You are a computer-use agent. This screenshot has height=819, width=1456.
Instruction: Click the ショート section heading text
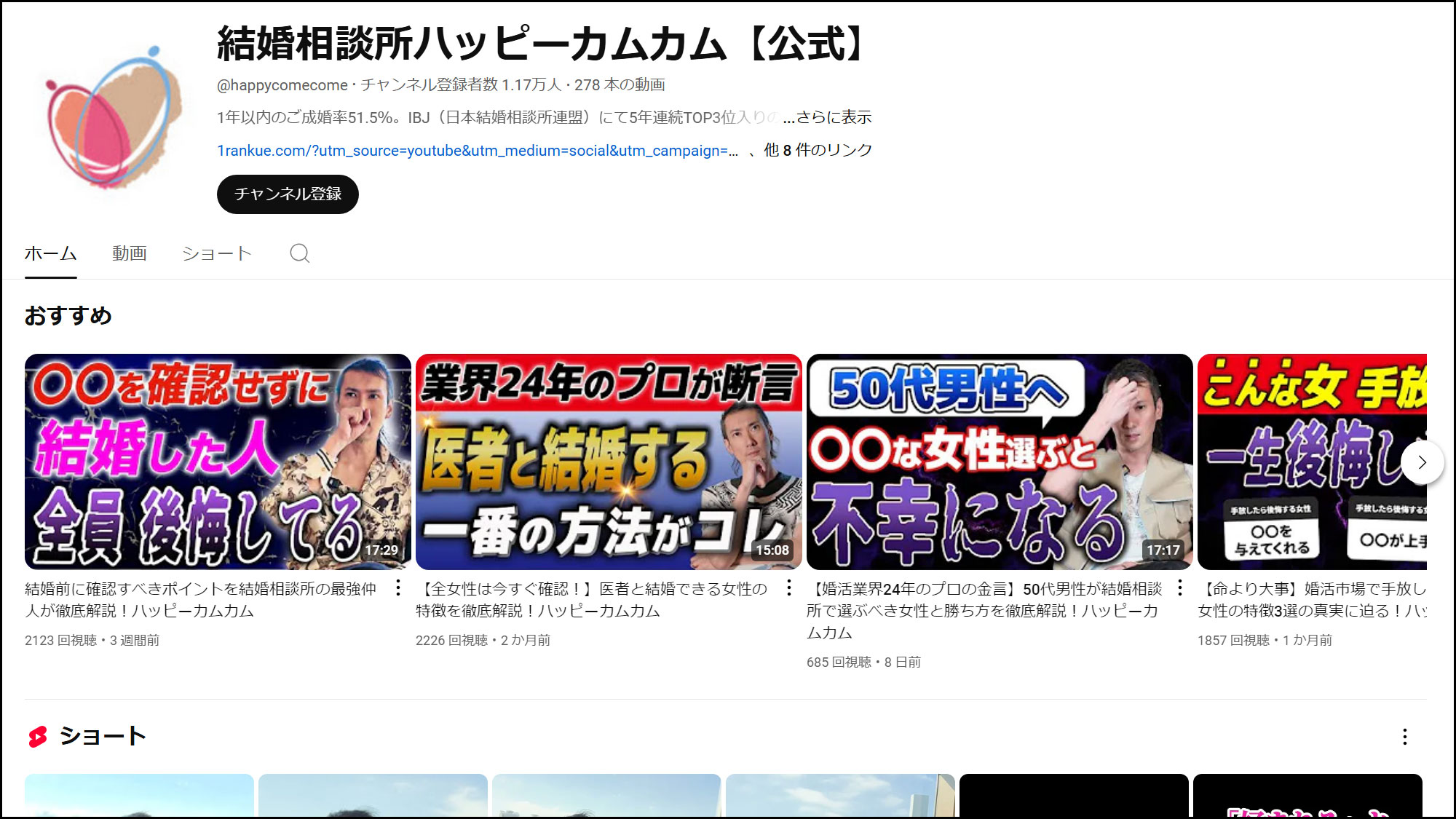coord(103,736)
